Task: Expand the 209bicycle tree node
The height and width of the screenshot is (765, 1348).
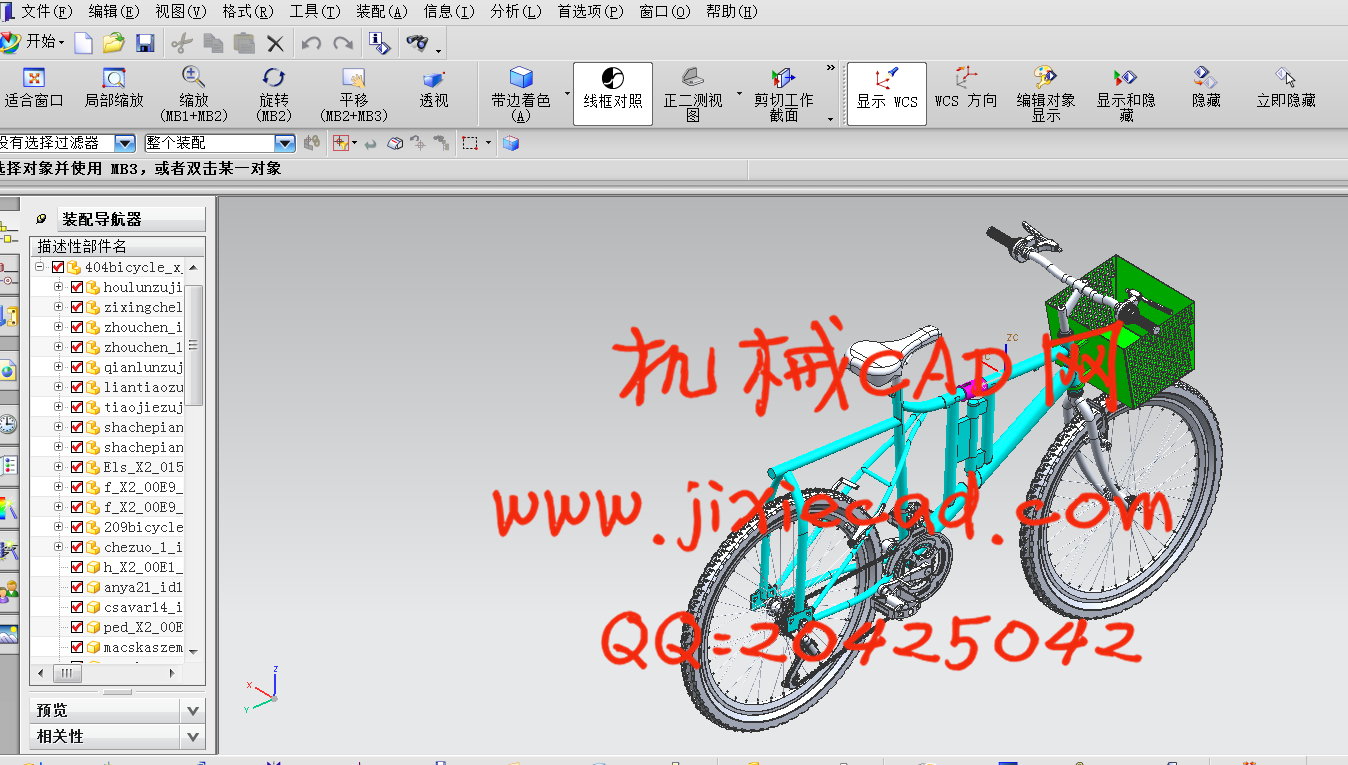Action: [x=59, y=527]
